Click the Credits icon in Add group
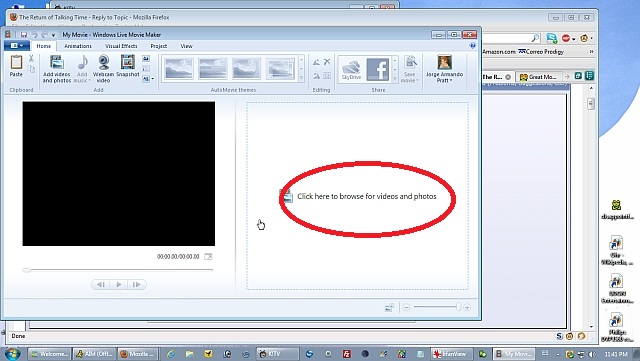 click(146, 79)
